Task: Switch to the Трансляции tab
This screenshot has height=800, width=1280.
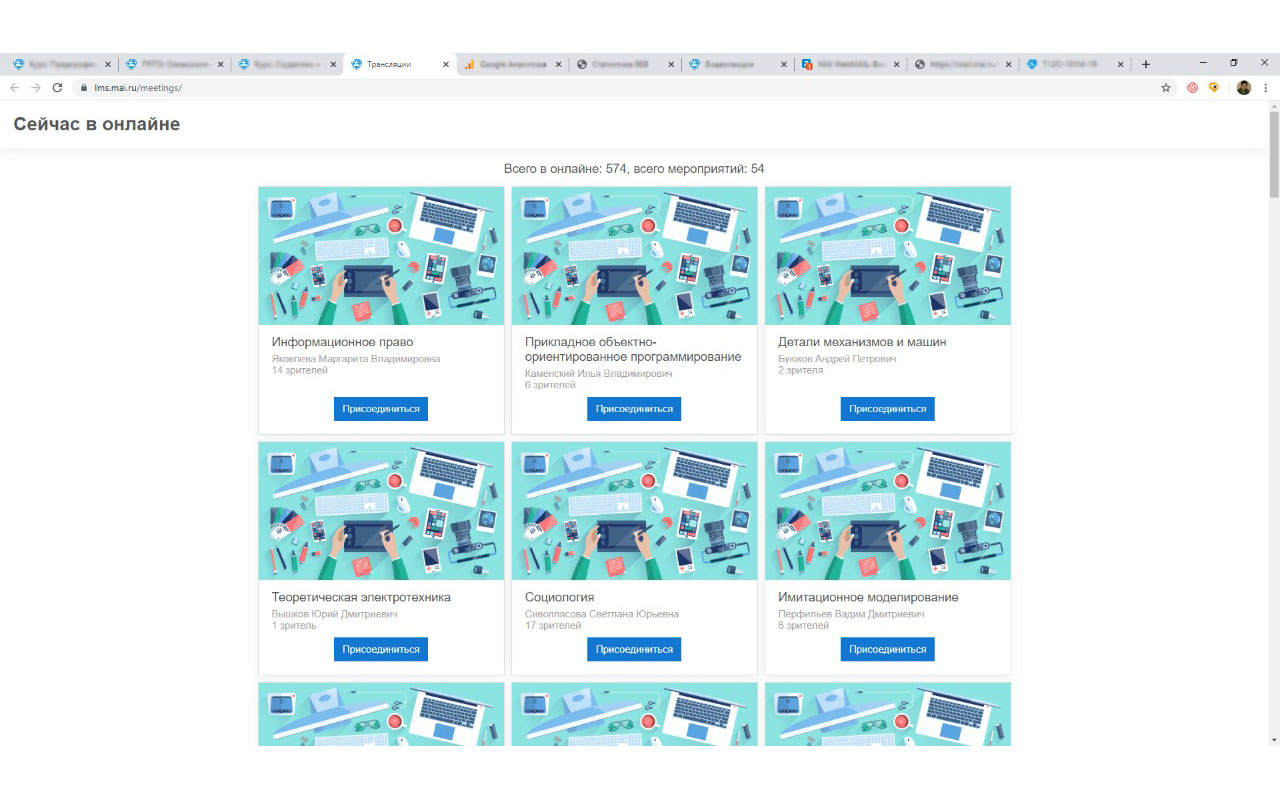Action: coord(400,64)
